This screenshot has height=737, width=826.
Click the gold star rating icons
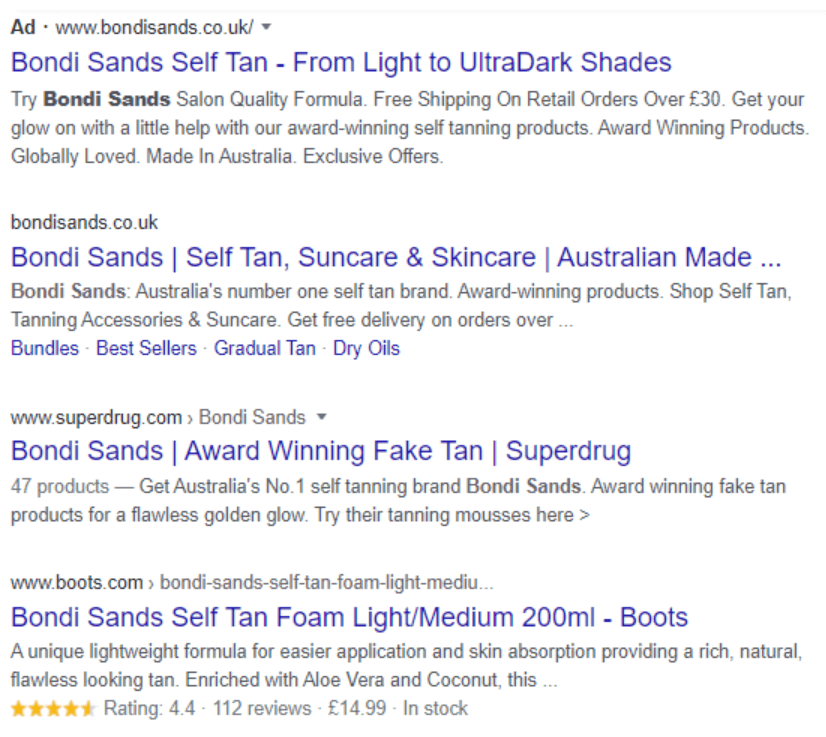click(x=53, y=709)
